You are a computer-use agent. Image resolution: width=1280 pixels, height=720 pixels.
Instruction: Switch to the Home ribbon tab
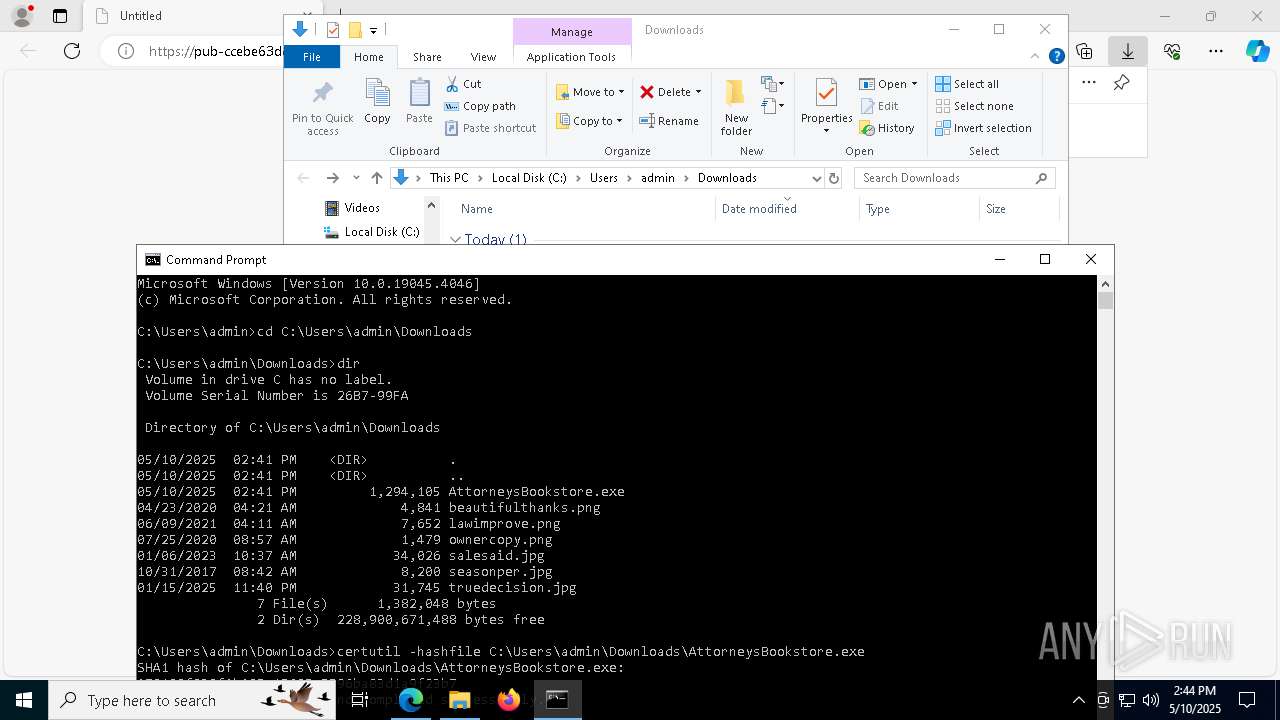click(x=369, y=57)
